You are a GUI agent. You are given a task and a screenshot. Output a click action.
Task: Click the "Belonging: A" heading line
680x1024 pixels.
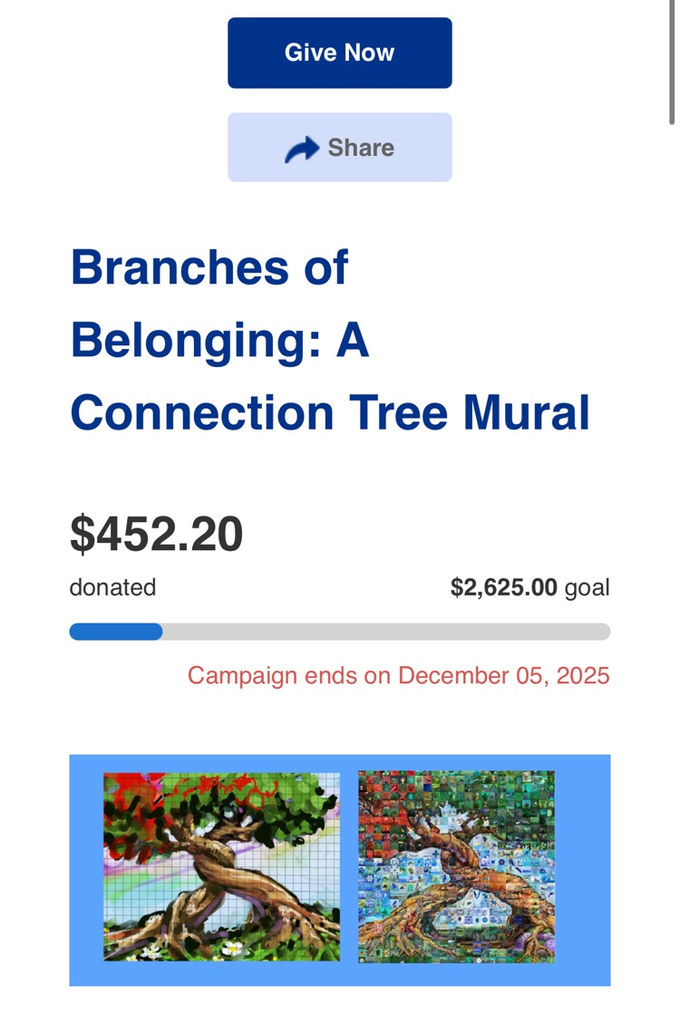[x=219, y=341]
